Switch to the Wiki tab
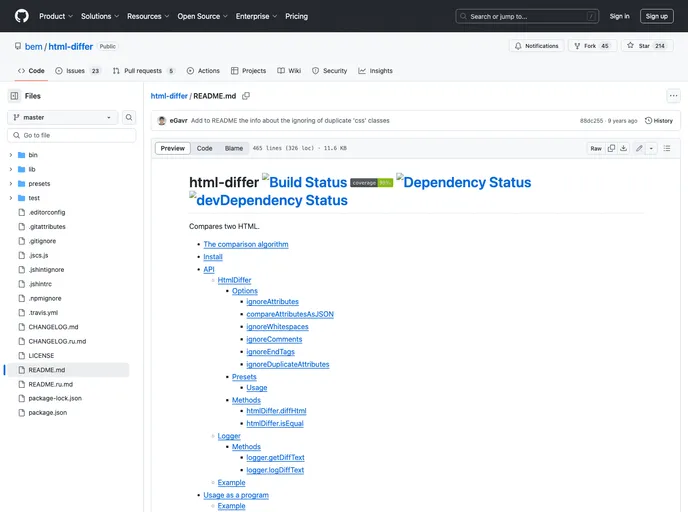Viewport: 688px width, 512px height. (x=289, y=71)
